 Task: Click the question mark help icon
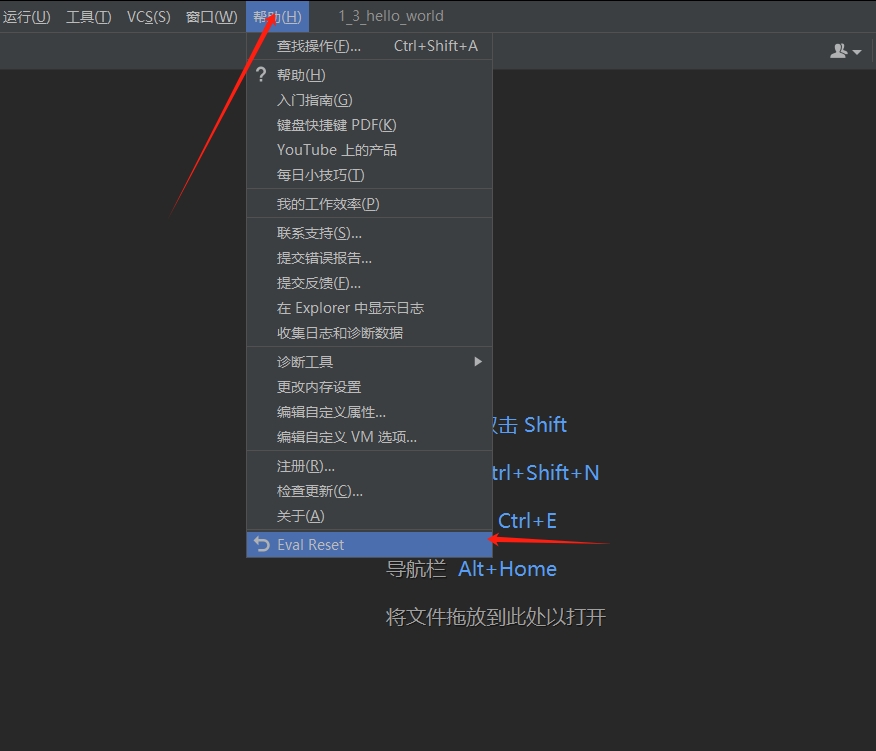pos(262,75)
